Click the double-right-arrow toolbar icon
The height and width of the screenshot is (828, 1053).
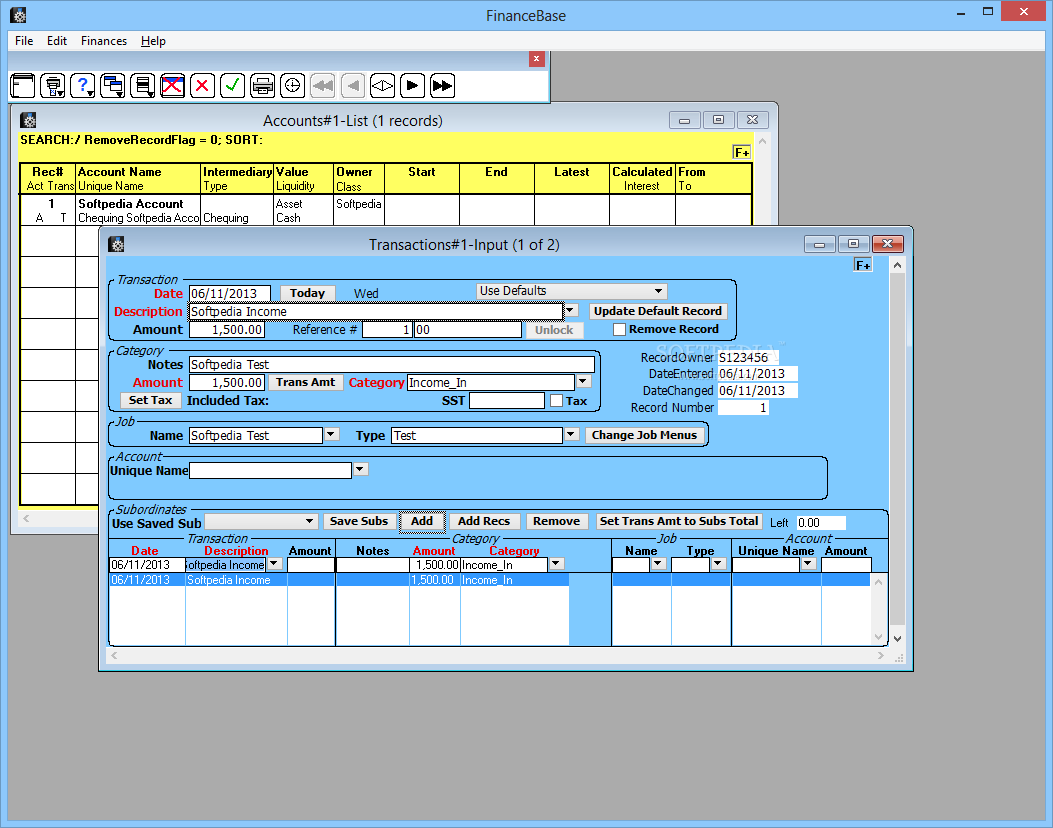pos(443,85)
